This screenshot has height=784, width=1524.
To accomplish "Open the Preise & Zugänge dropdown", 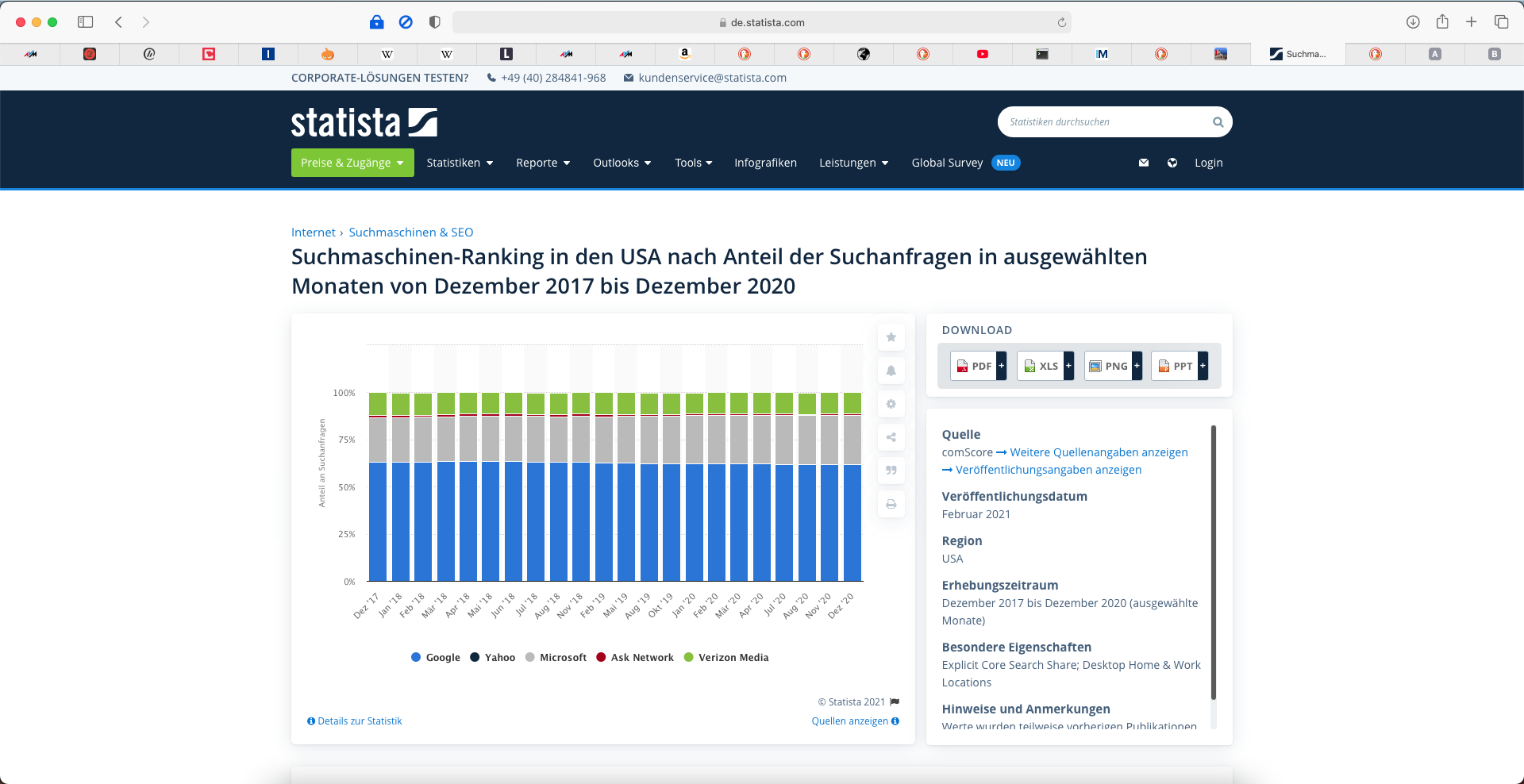I will click(x=352, y=163).
